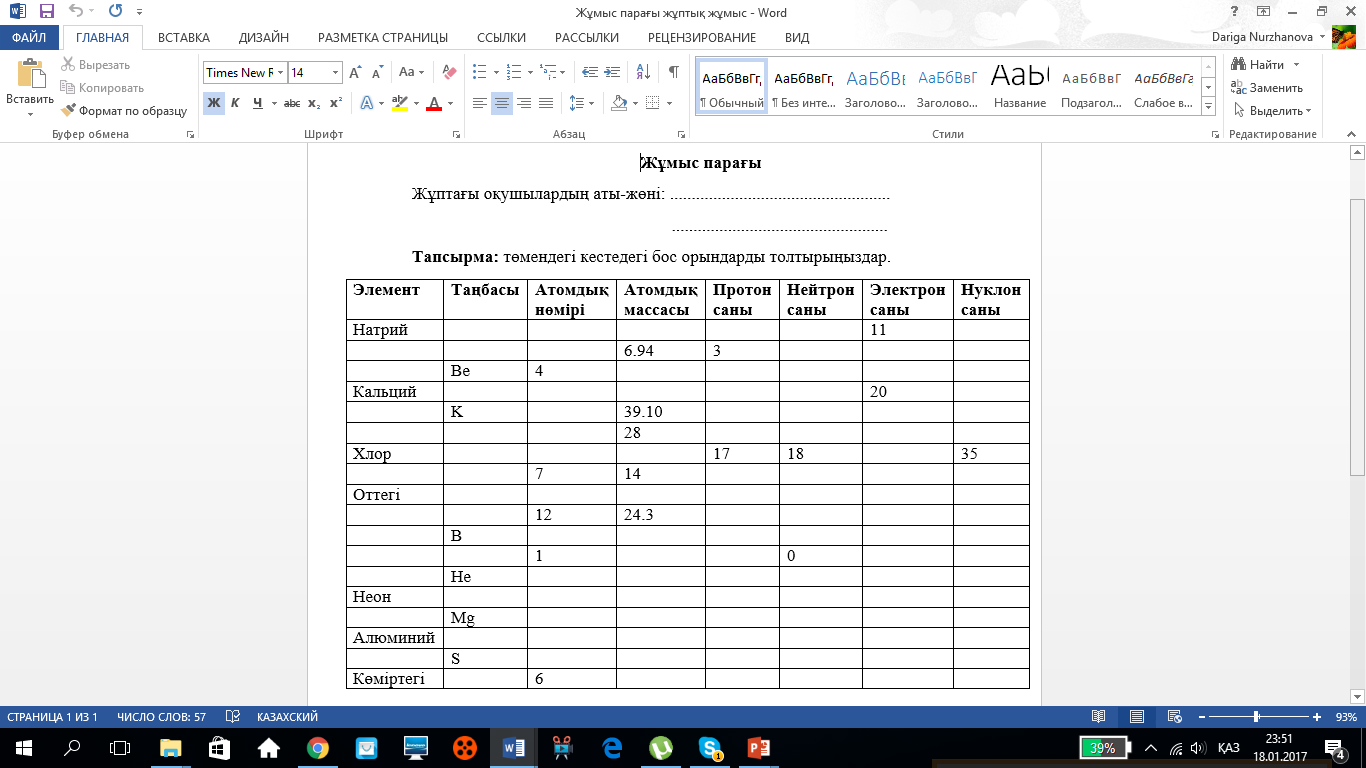Redo the last action
Image resolution: width=1366 pixels, height=768 pixels.
click(115, 13)
